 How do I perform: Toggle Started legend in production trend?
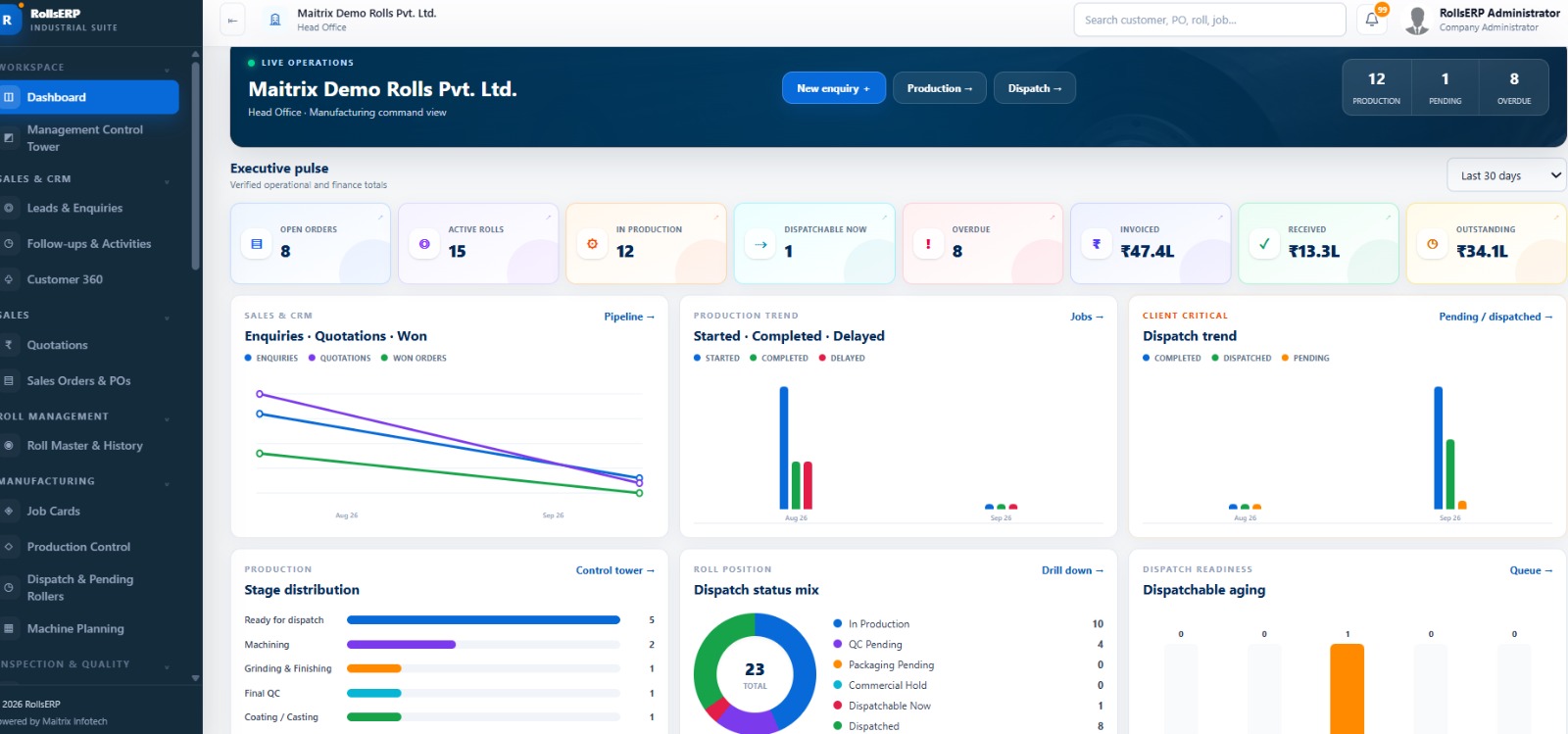(x=717, y=359)
